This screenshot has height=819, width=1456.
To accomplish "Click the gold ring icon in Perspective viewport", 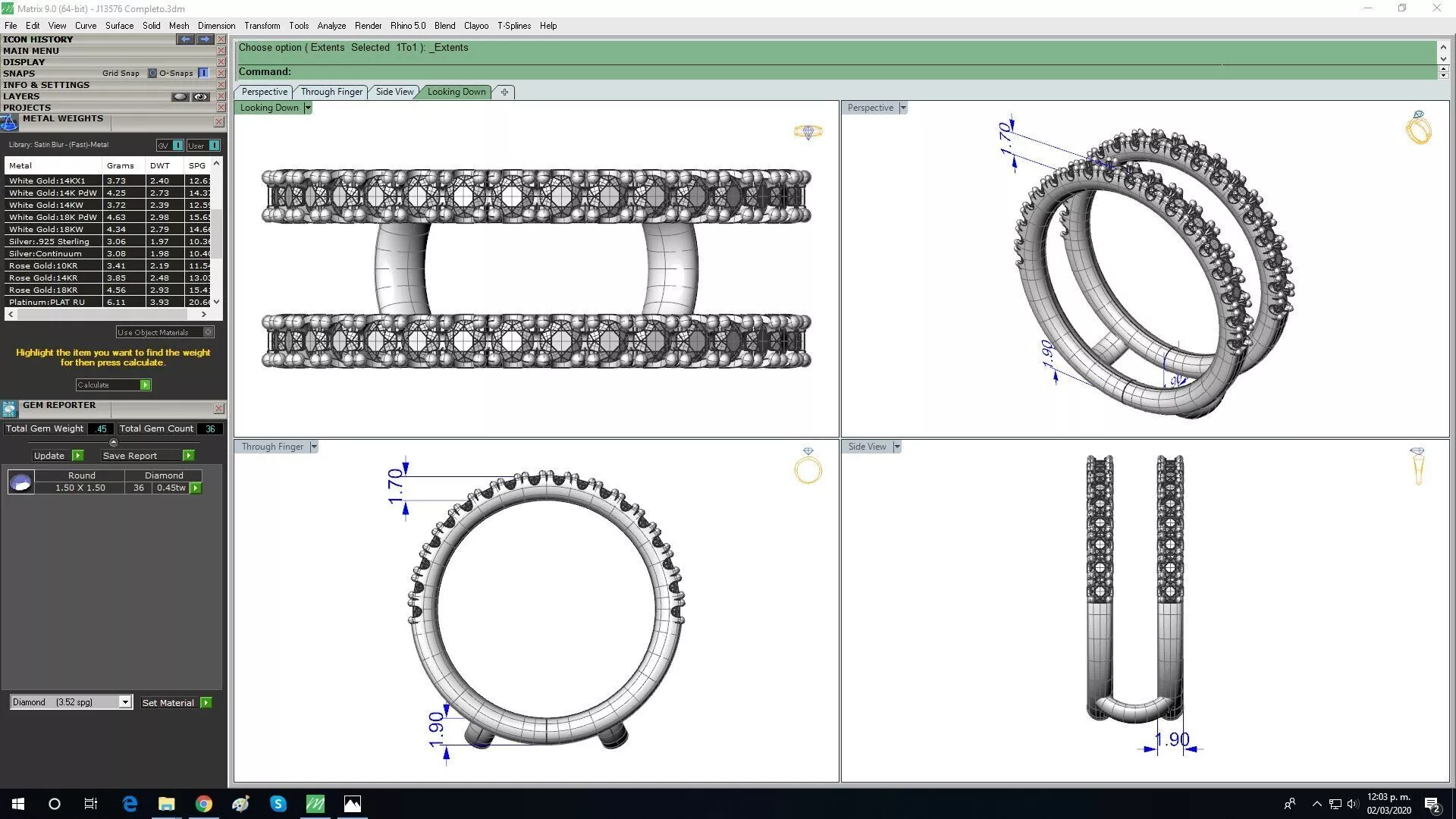I will (x=1418, y=127).
